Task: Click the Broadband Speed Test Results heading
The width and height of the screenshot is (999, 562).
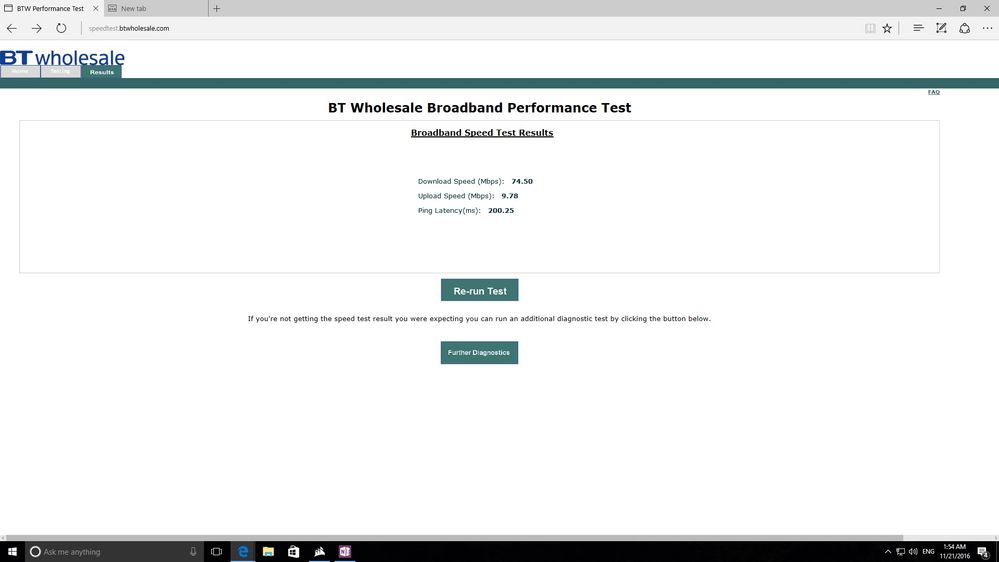Action: coord(482,133)
